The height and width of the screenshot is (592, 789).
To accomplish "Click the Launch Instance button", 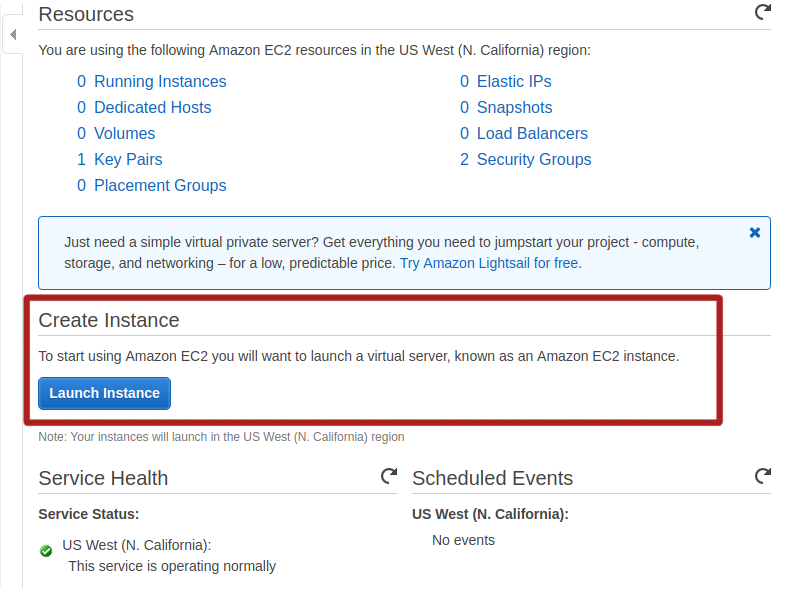I will (x=105, y=393).
